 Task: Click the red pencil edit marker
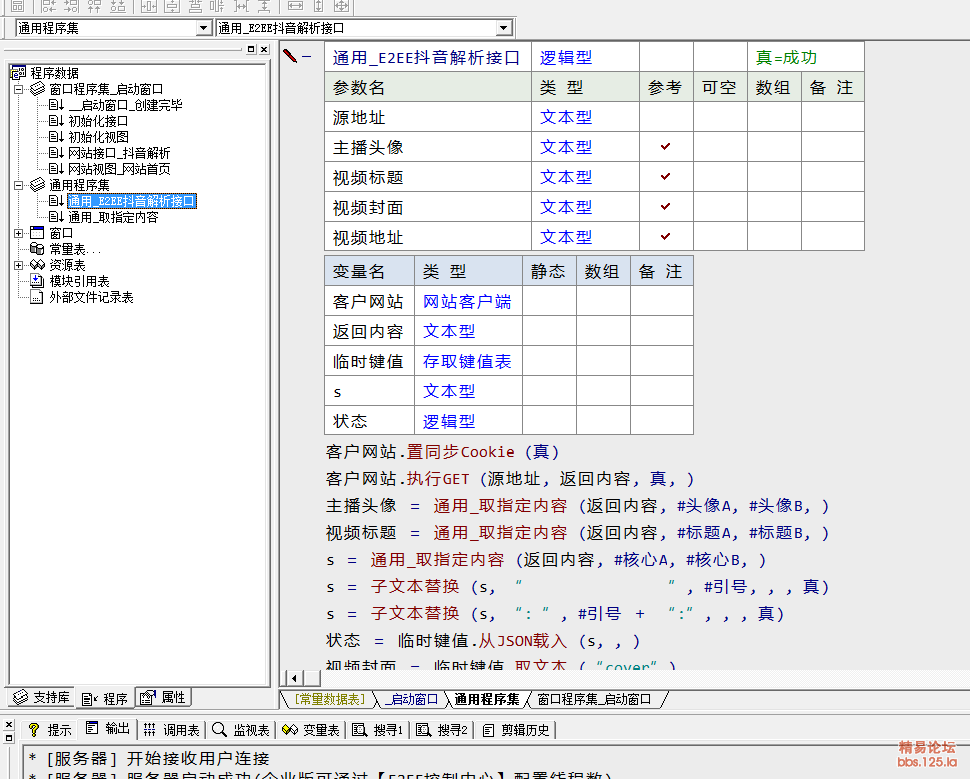point(290,56)
